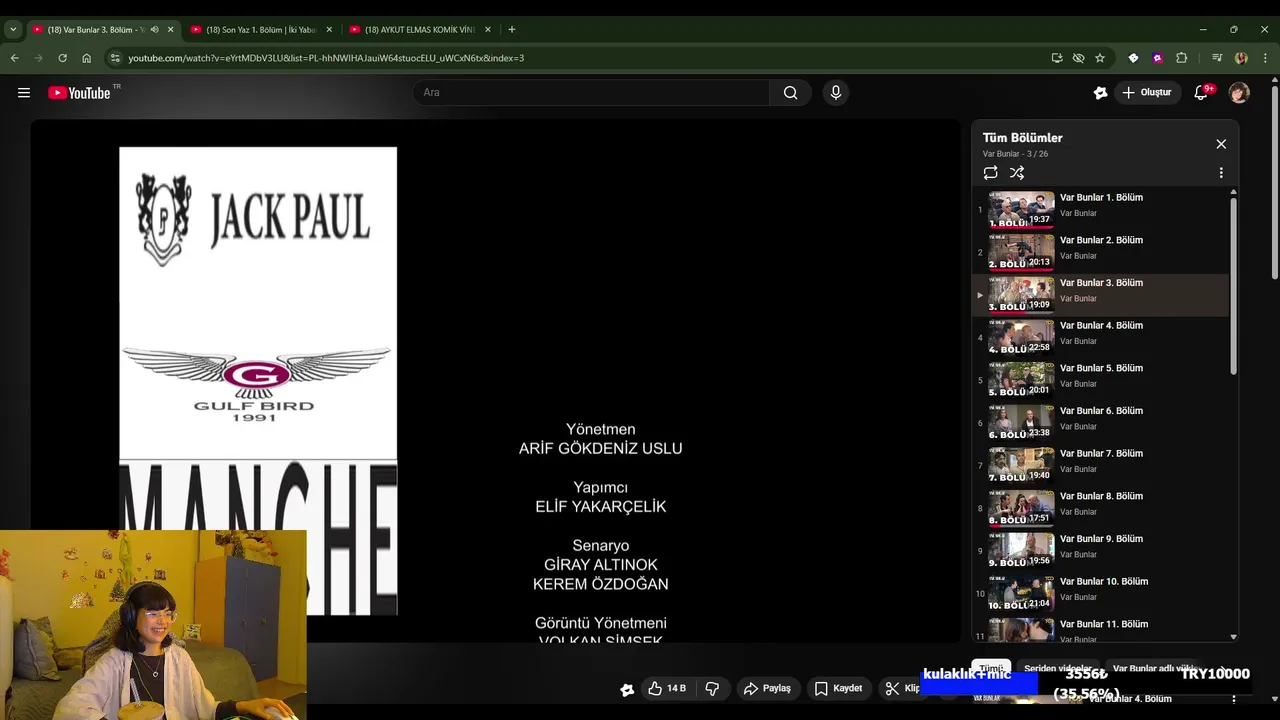Viewport: 1280px width, 720px height.
Task: Click the Var Bunlar - 3 / 26 playlist subtitle
Action: pyautogui.click(x=1015, y=154)
